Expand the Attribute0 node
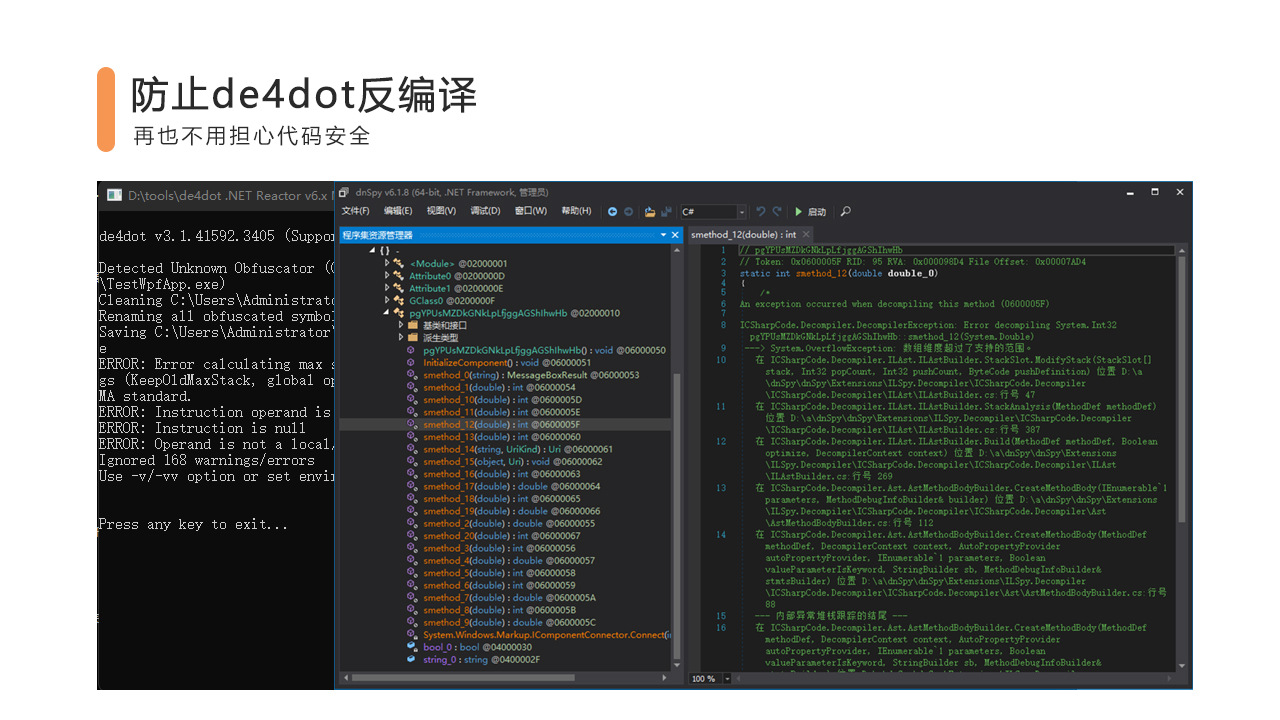 [387, 275]
